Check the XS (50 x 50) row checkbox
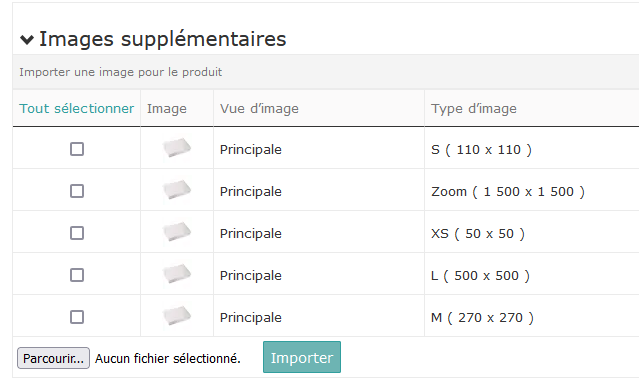The height and width of the screenshot is (383, 639). click(77, 233)
